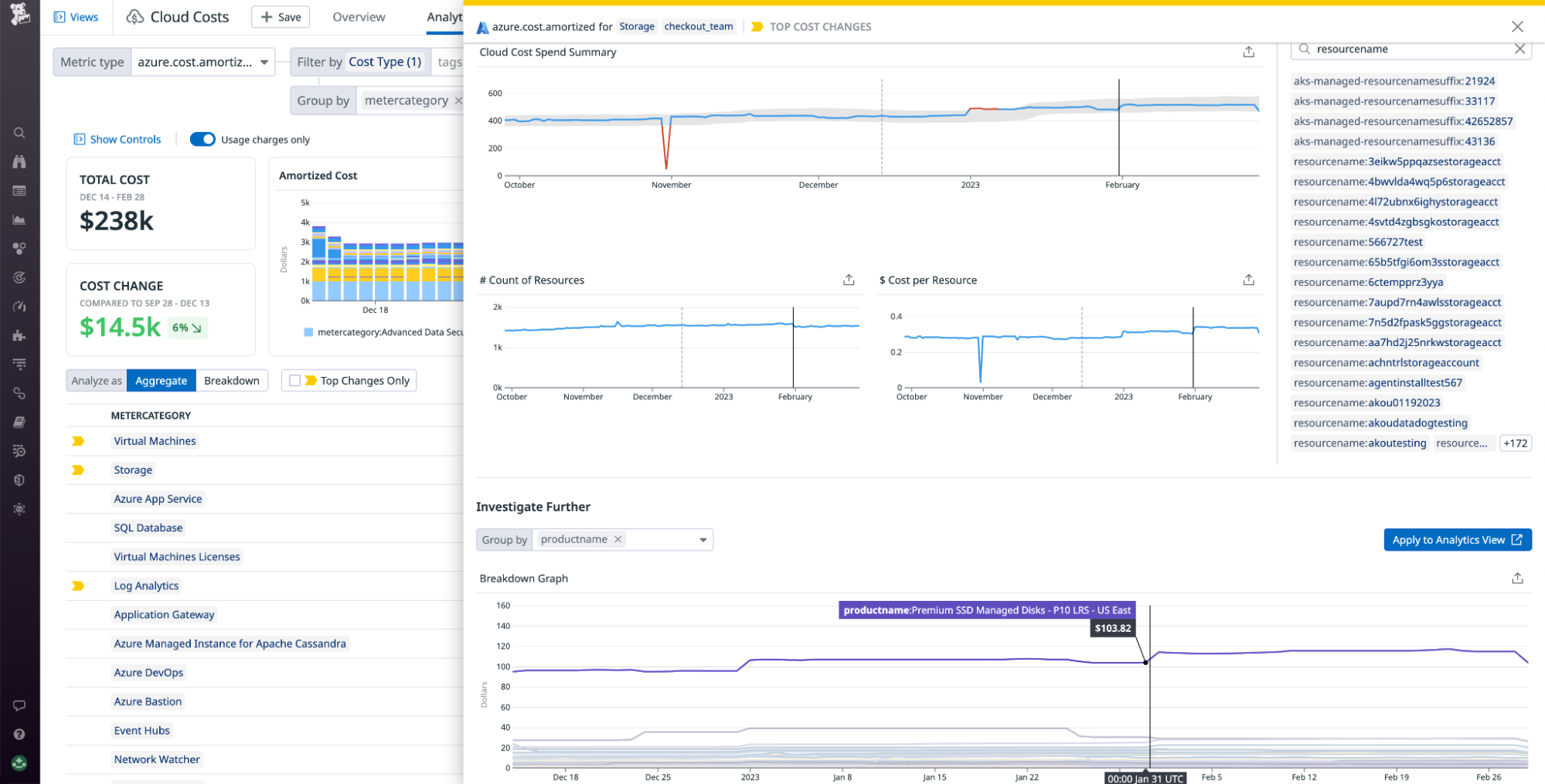1545x784 pixels.
Task: Open the Views menu
Action: click(77, 16)
